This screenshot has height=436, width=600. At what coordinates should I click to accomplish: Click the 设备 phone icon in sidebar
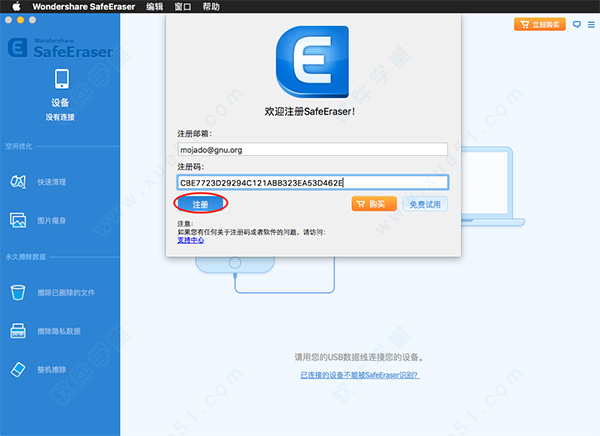click(59, 79)
